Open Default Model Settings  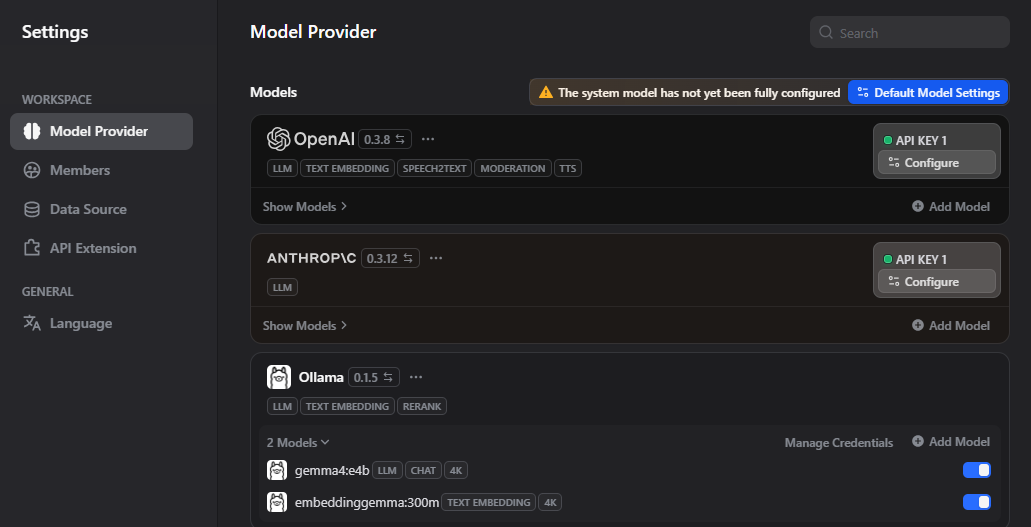[928, 93]
